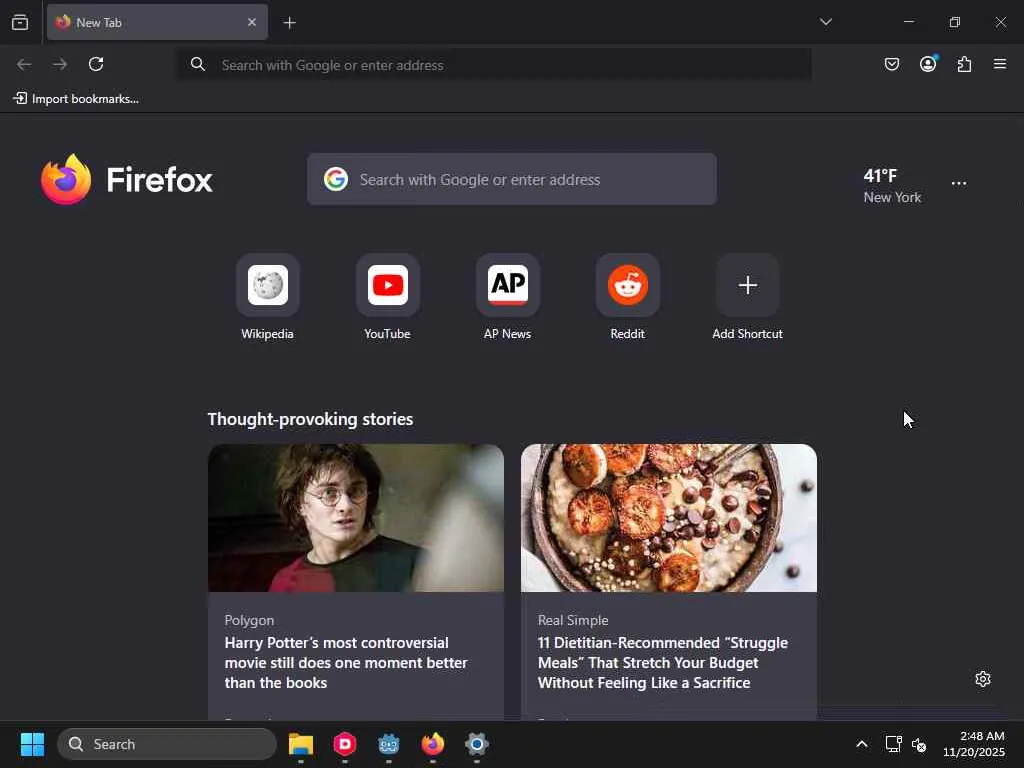The width and height of the screenshot is (1024, 768).
Task: Open the application hamburger menu
Action: (x=1000, y=64)
